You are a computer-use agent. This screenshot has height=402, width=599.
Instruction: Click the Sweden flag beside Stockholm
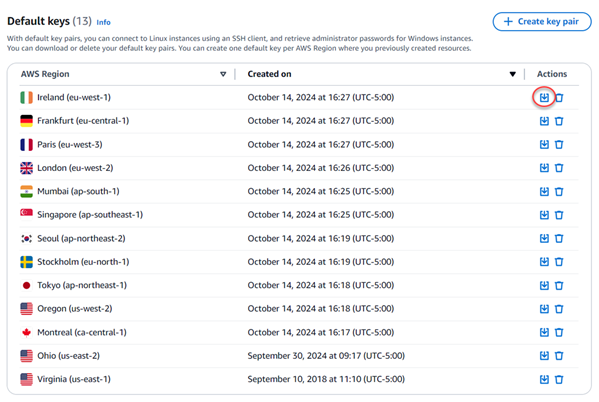[x=26, y=262]
